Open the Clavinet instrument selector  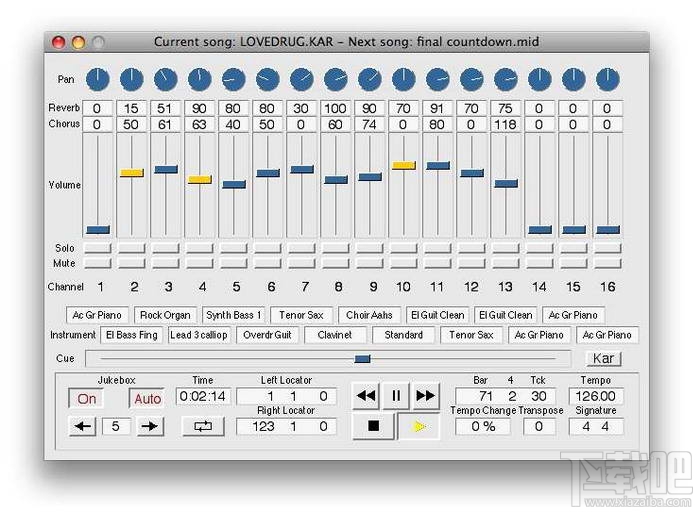pos(335,335)
